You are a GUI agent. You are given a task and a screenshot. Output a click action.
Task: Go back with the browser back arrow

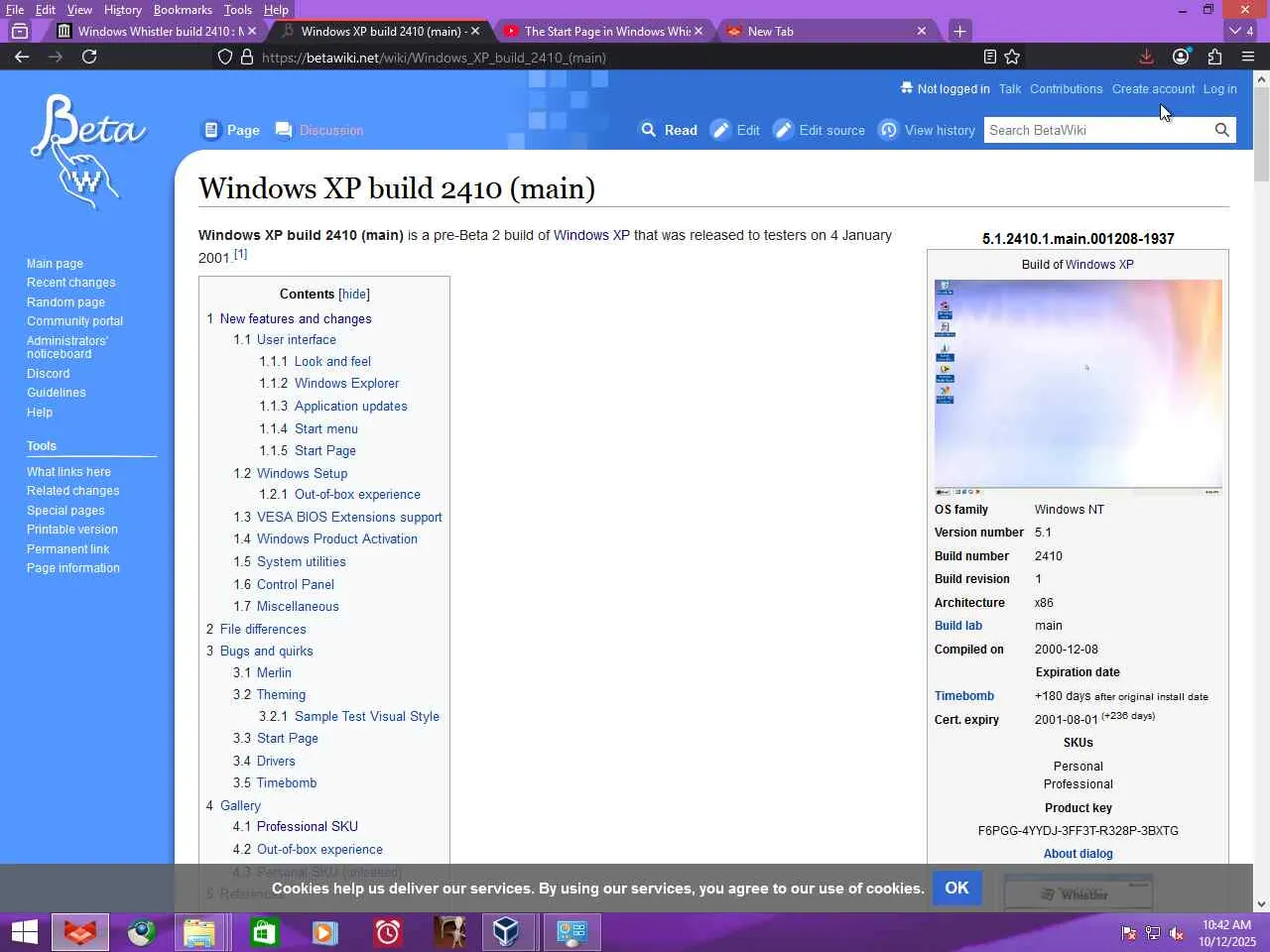tap(22, 57)
